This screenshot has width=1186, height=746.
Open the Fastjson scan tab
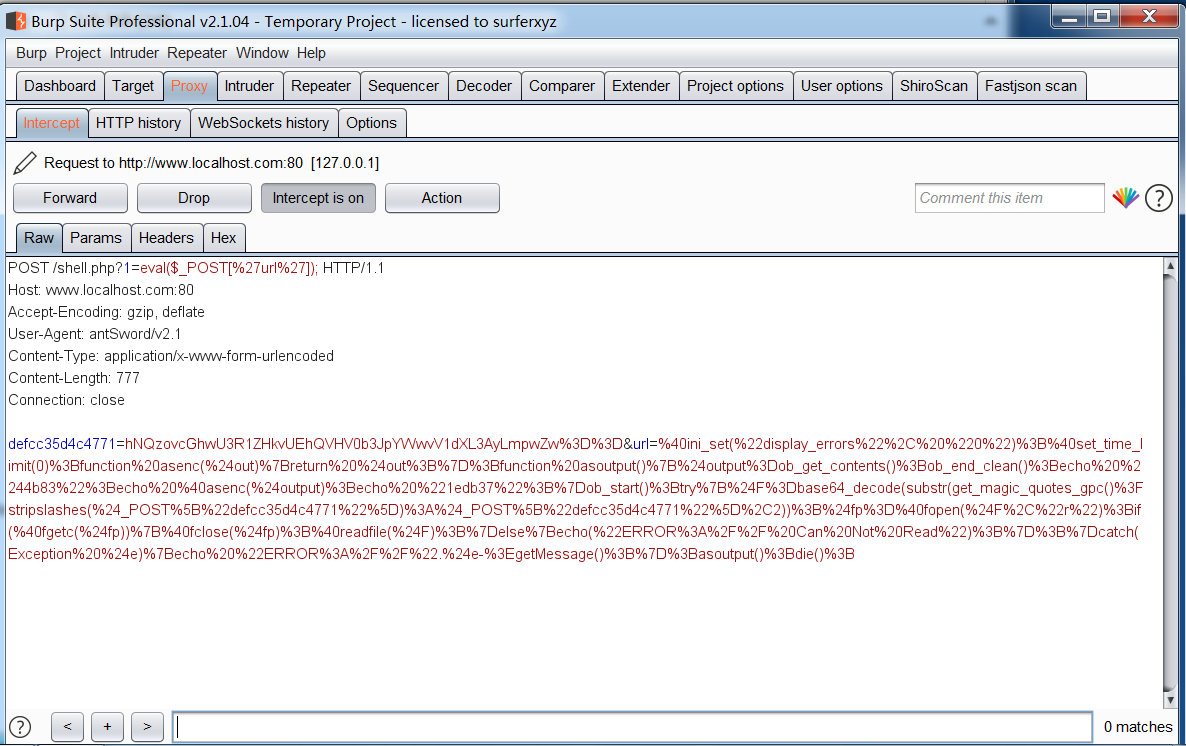[1031, 86]
